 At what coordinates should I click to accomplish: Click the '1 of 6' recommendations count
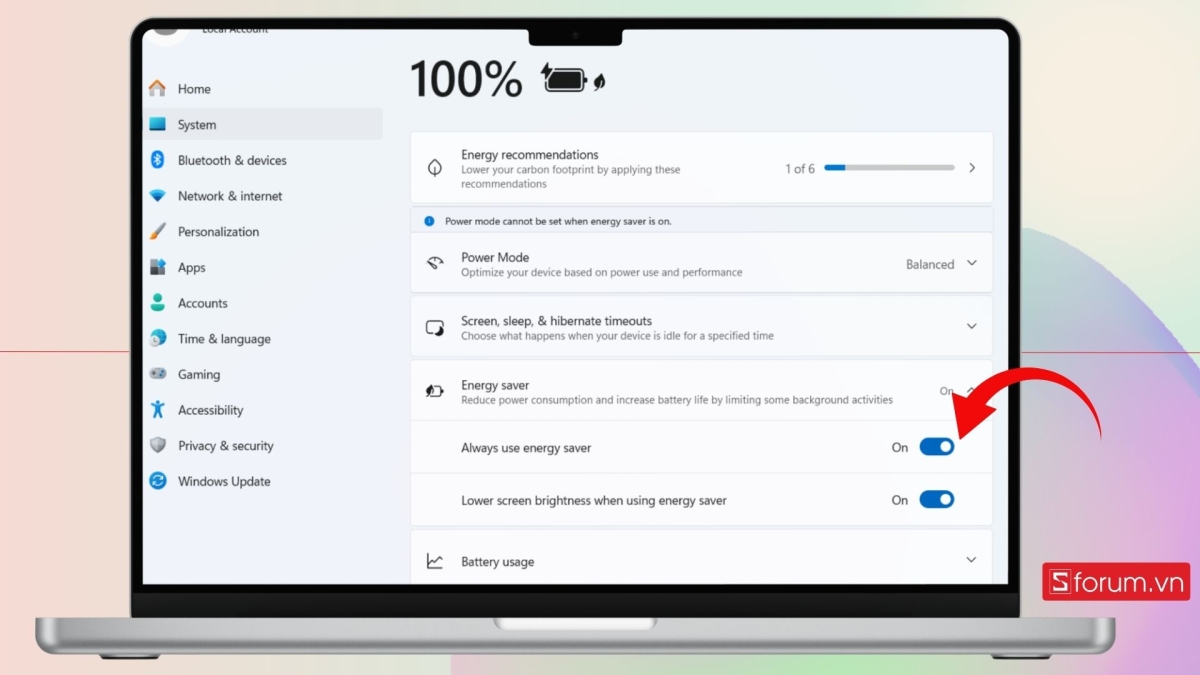(800, 168)
